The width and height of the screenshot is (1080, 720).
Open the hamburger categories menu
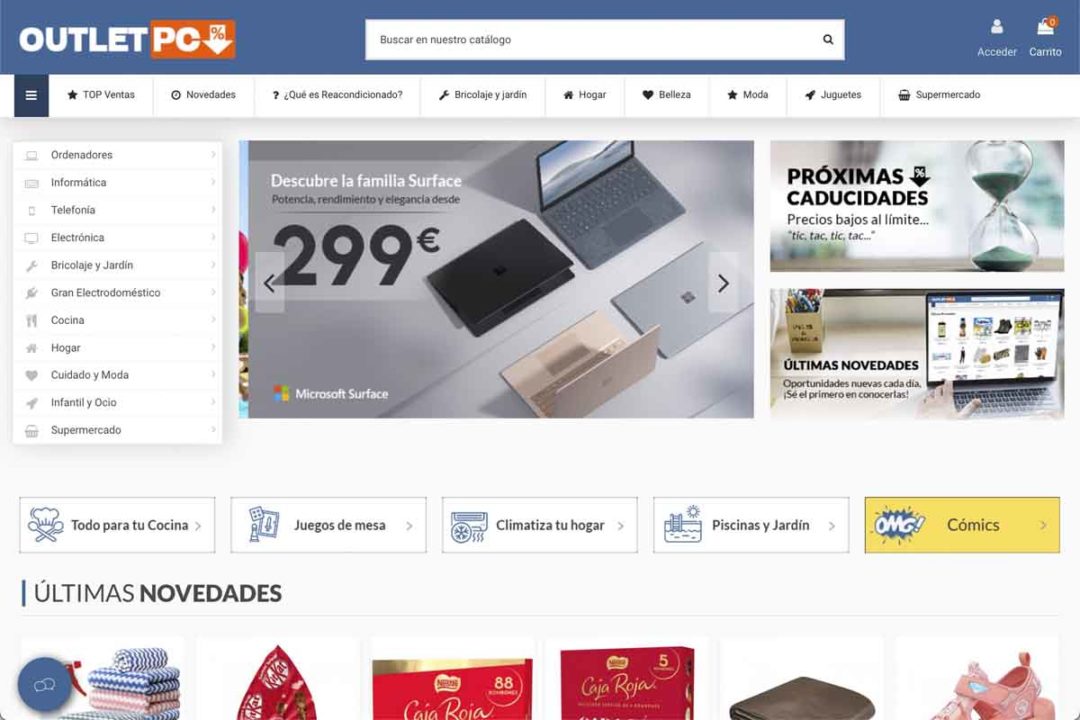pos(31,95)
